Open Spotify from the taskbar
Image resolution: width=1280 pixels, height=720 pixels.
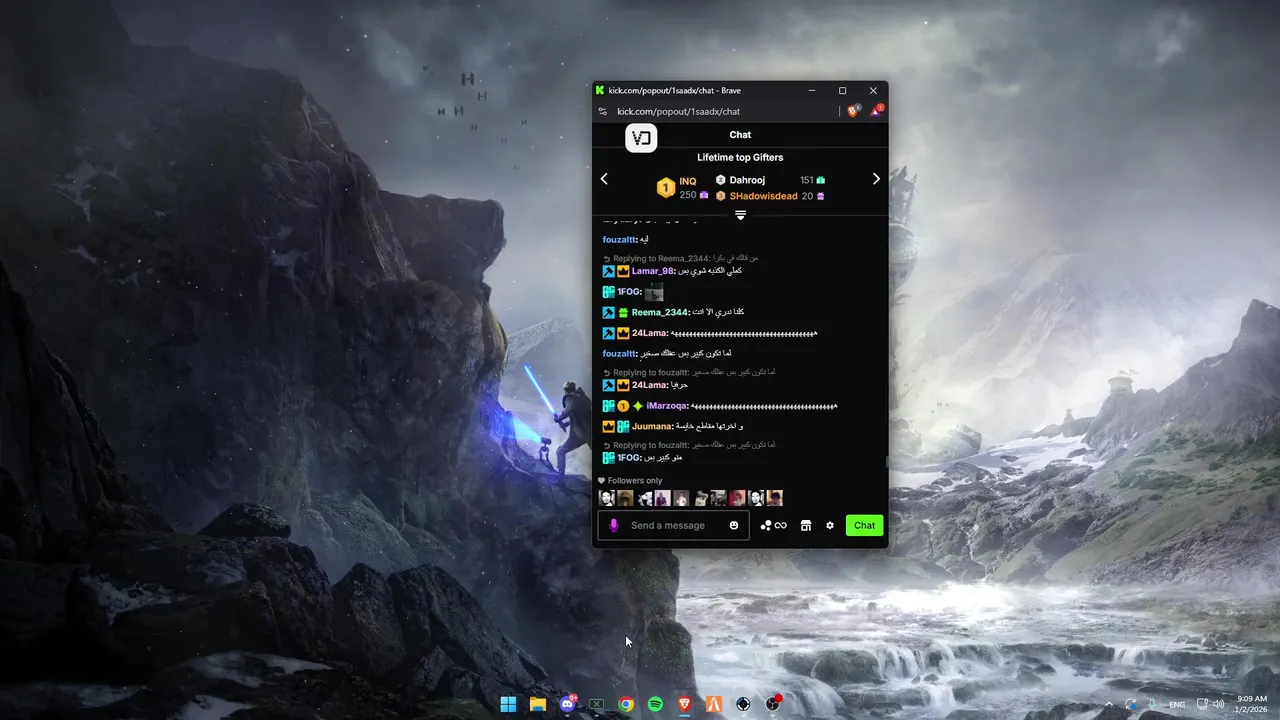655,704
